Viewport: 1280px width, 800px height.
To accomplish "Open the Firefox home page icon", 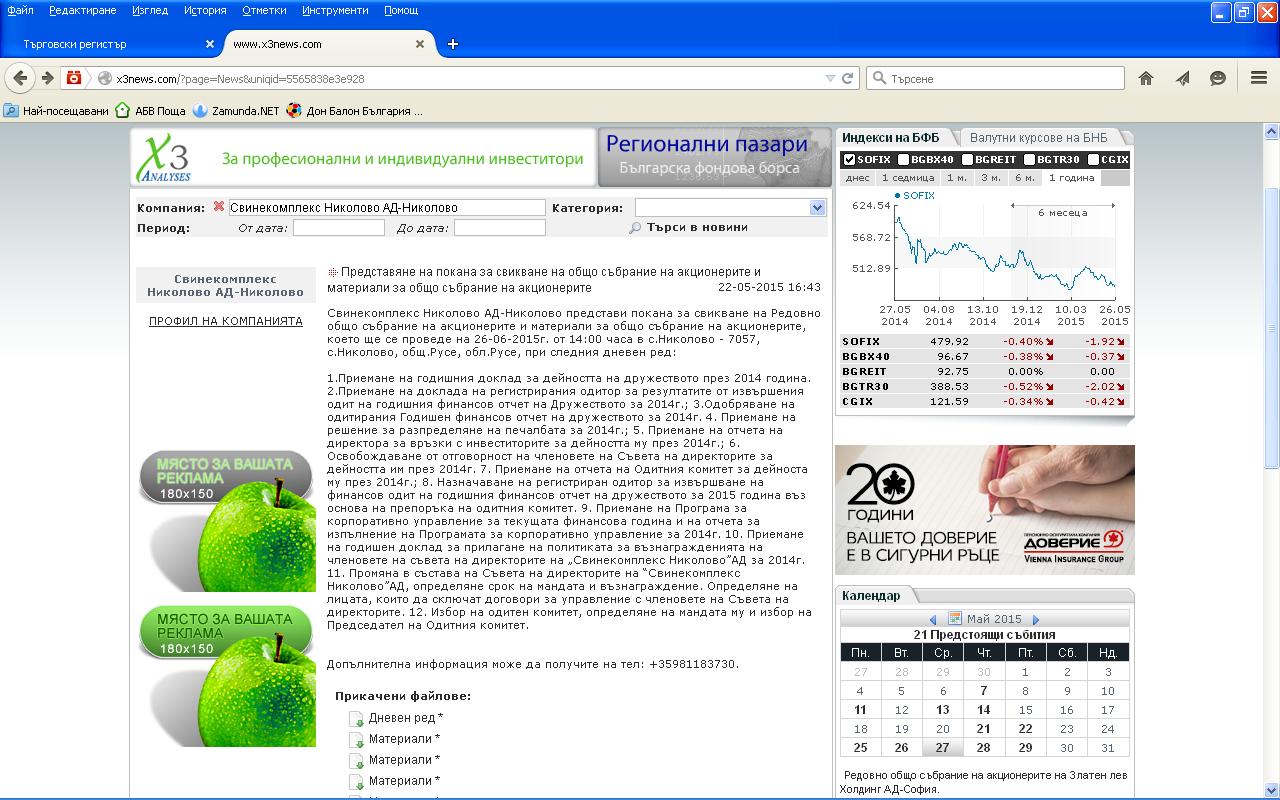I will click(1146, 78).
